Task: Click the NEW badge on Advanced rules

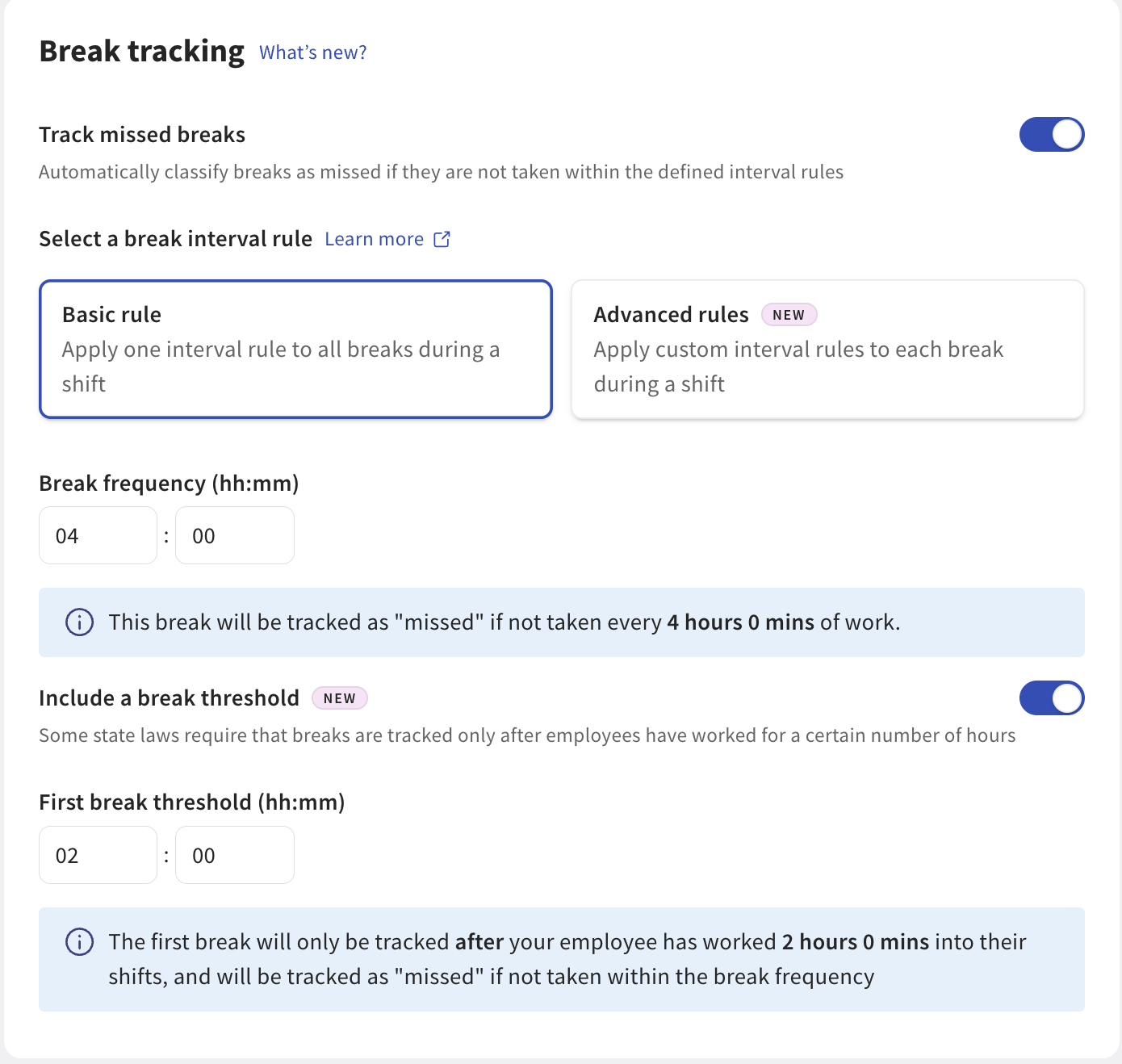Action: 789,315
